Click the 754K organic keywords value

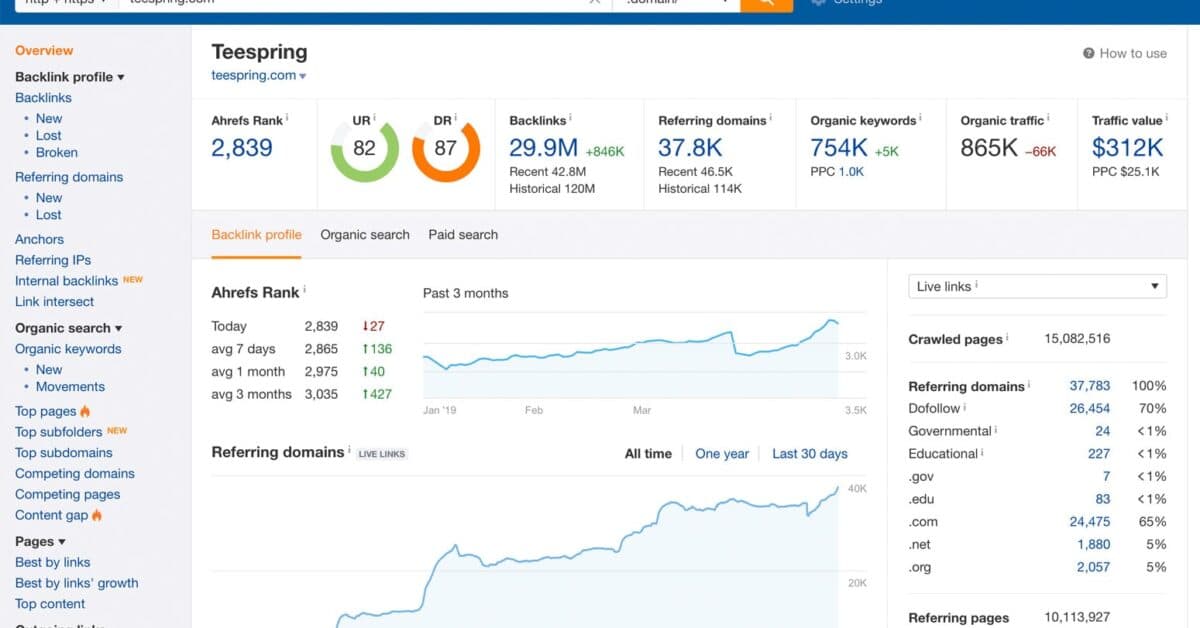click(839, 148)
